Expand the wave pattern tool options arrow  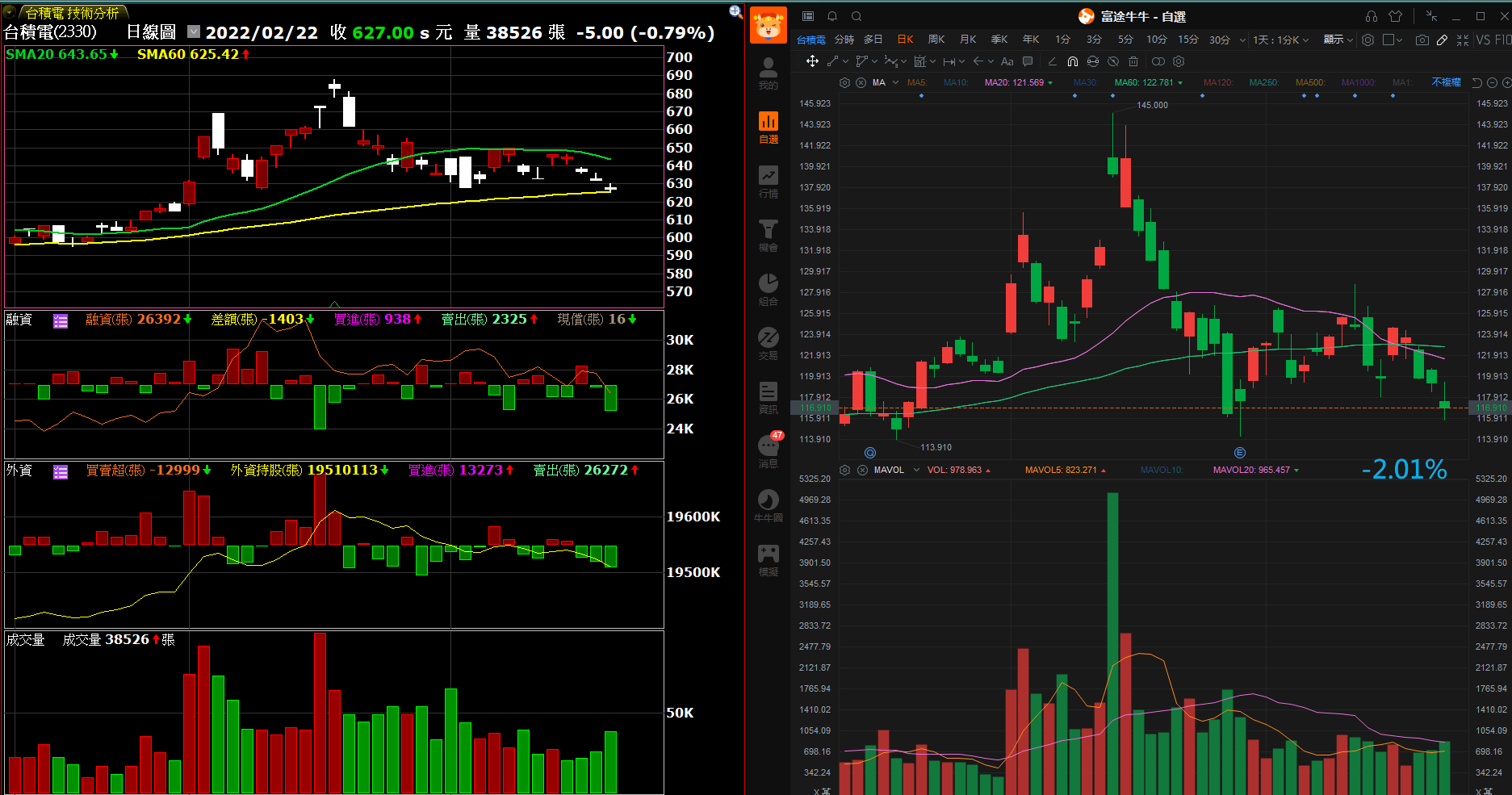pos(903,61)
